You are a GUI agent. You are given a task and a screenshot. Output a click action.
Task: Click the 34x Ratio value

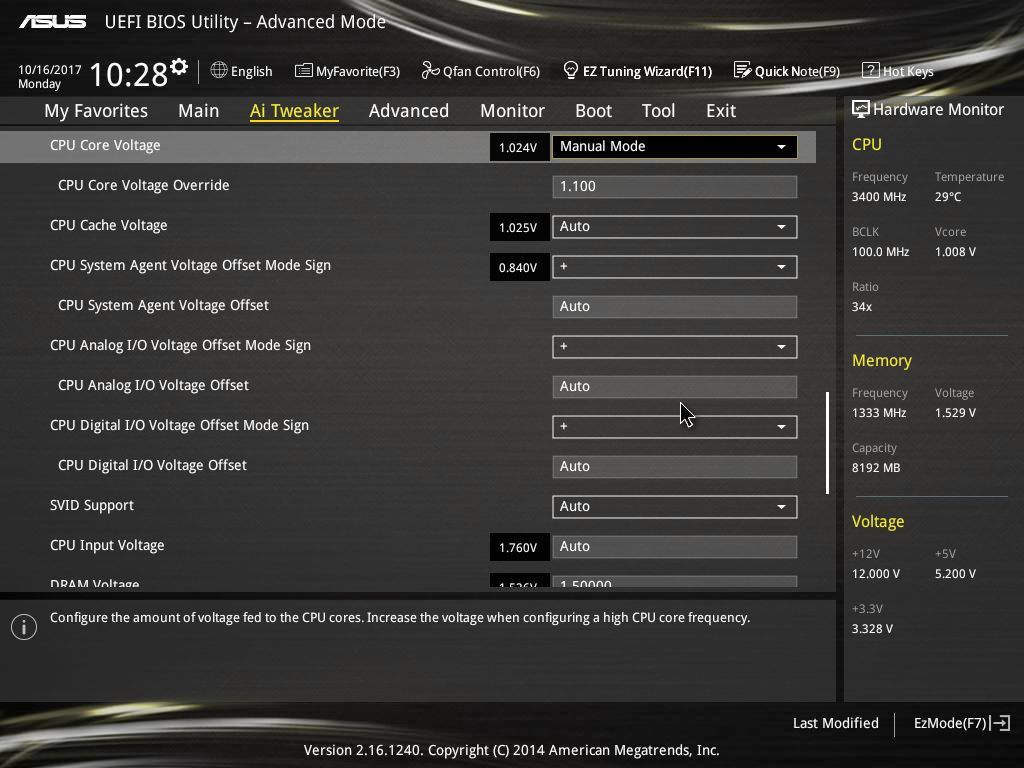[861, 307]
